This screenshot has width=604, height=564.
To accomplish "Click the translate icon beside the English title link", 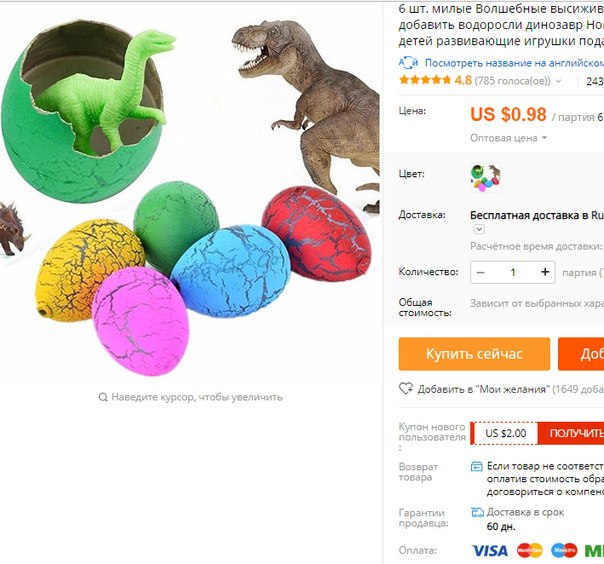I will 408,62.
